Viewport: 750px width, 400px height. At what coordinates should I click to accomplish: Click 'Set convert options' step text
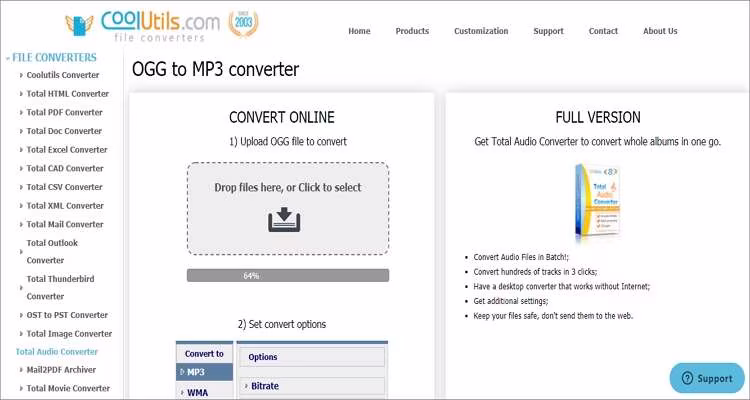pyautogui.click(x=282, y=324)
